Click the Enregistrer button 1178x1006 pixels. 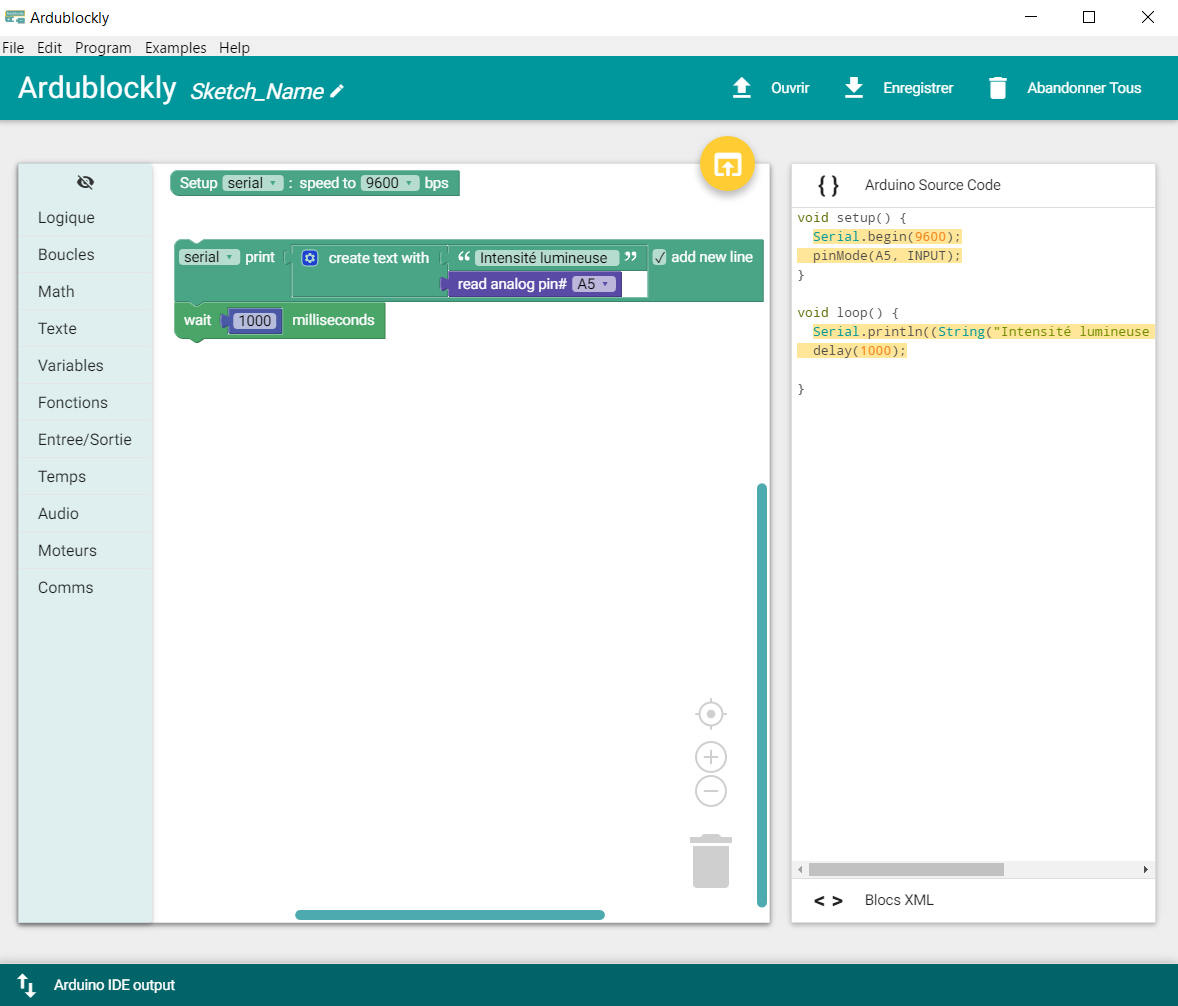coord(898,88)
